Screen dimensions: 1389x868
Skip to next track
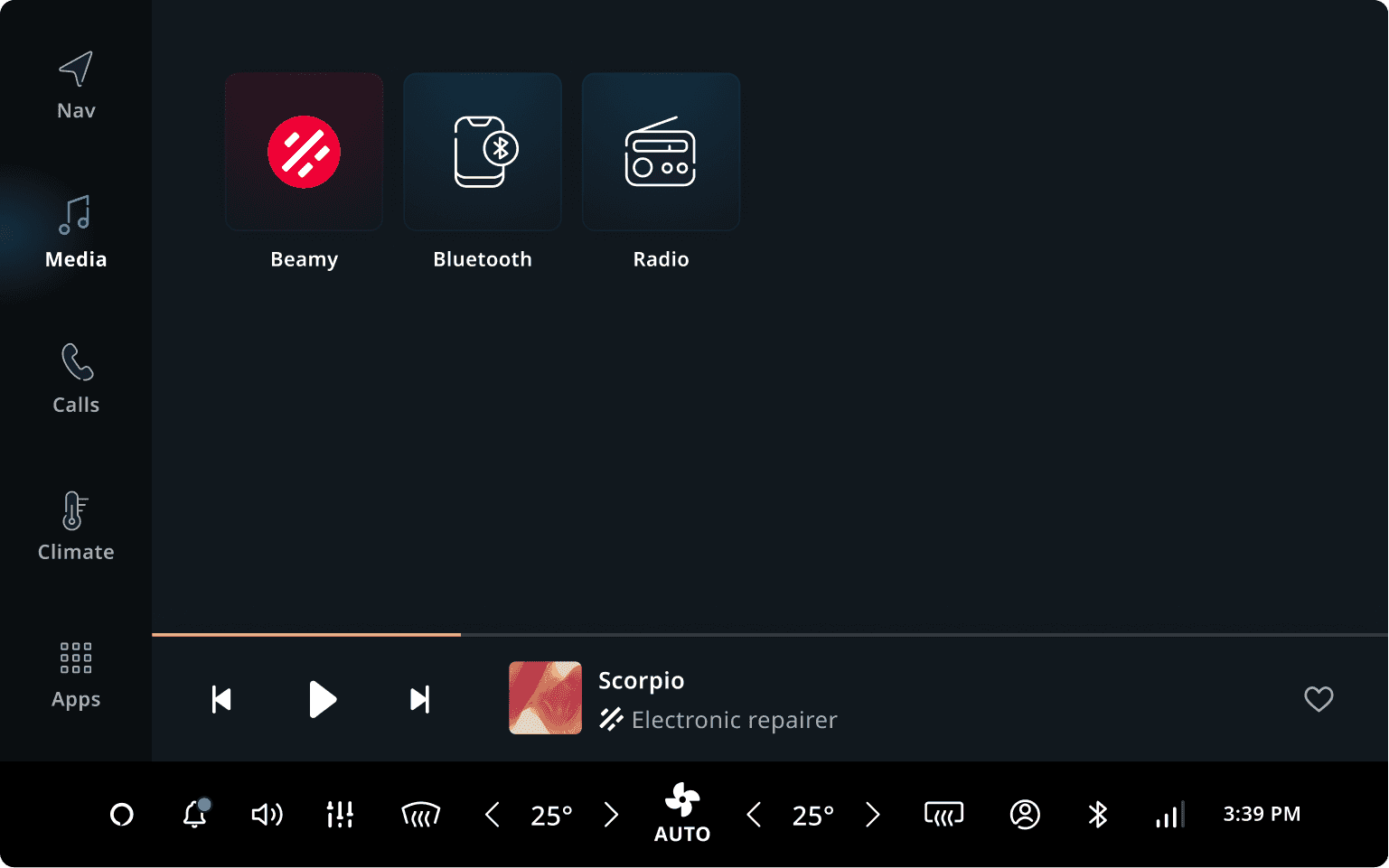point(420,699)
